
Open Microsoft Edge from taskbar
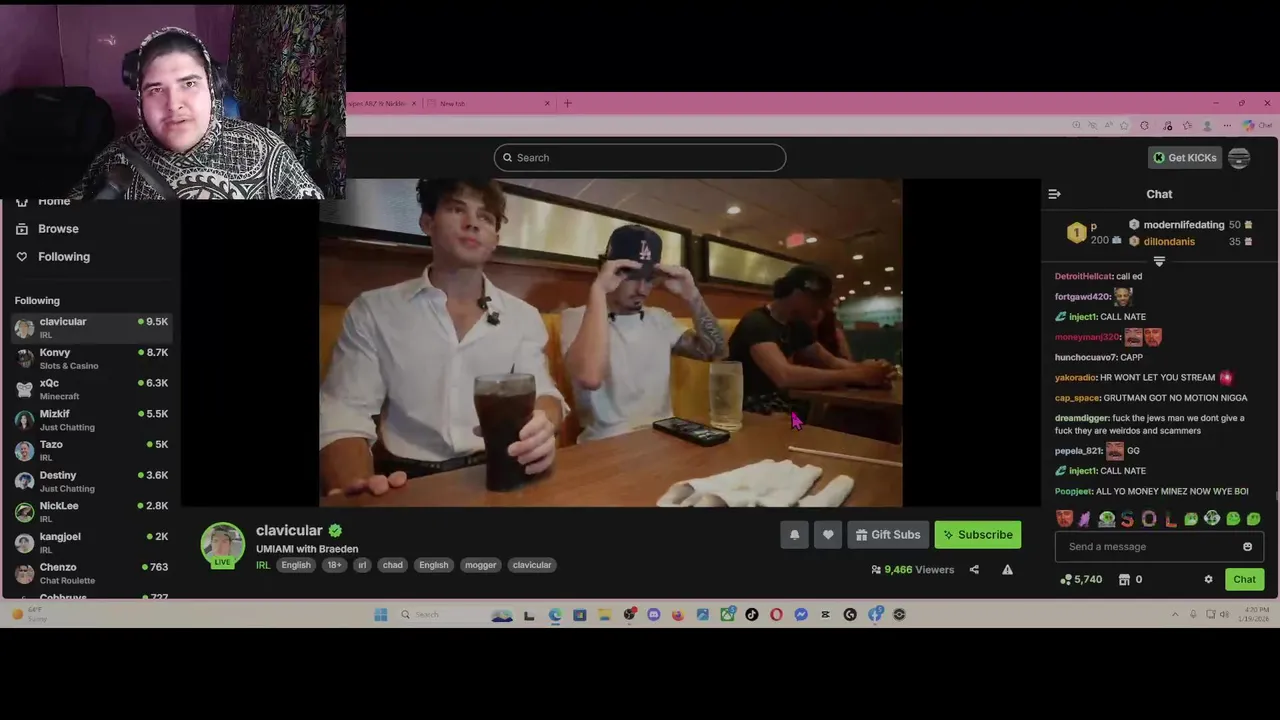pyautogui.click(x=555, y=615)
